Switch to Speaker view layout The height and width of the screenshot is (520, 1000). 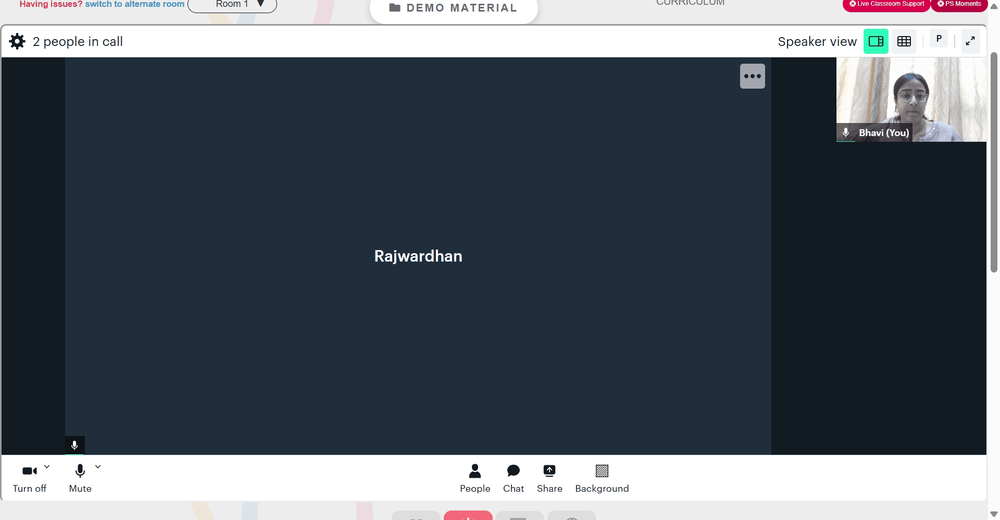point(876,41)
